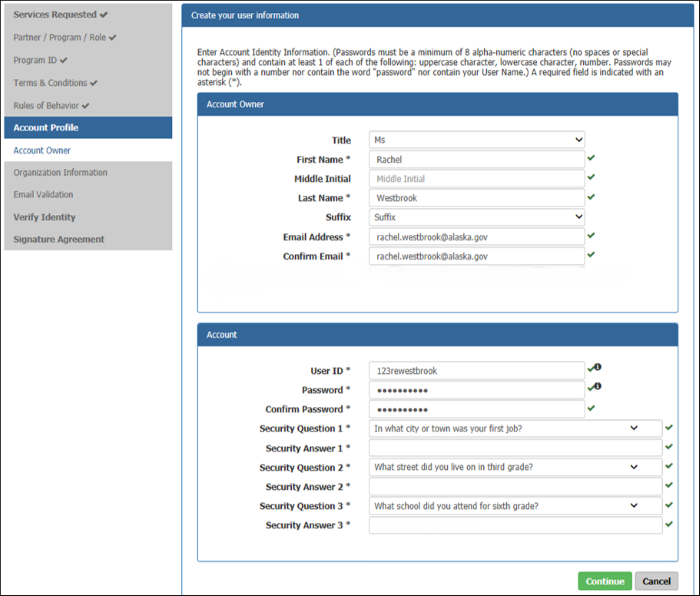700x596 pixels.
Task: Select Organization Information in sidebar
Action: 60,173
